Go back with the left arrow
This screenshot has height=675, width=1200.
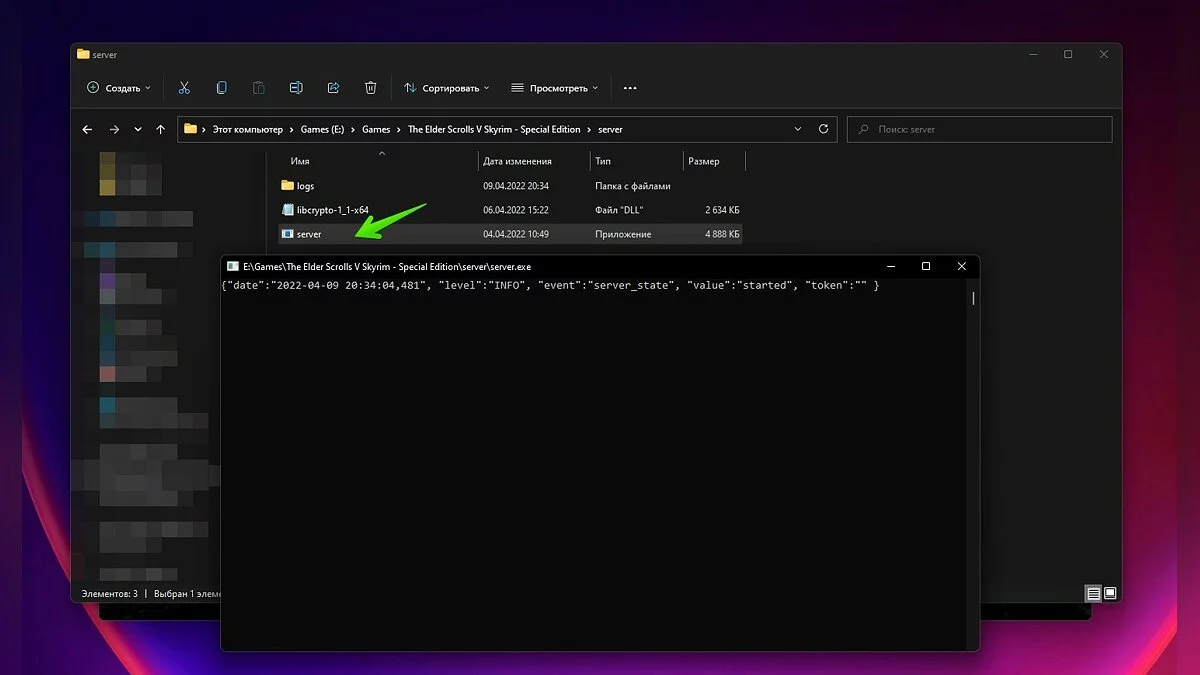pyautogui.click(x=87, y=129)
